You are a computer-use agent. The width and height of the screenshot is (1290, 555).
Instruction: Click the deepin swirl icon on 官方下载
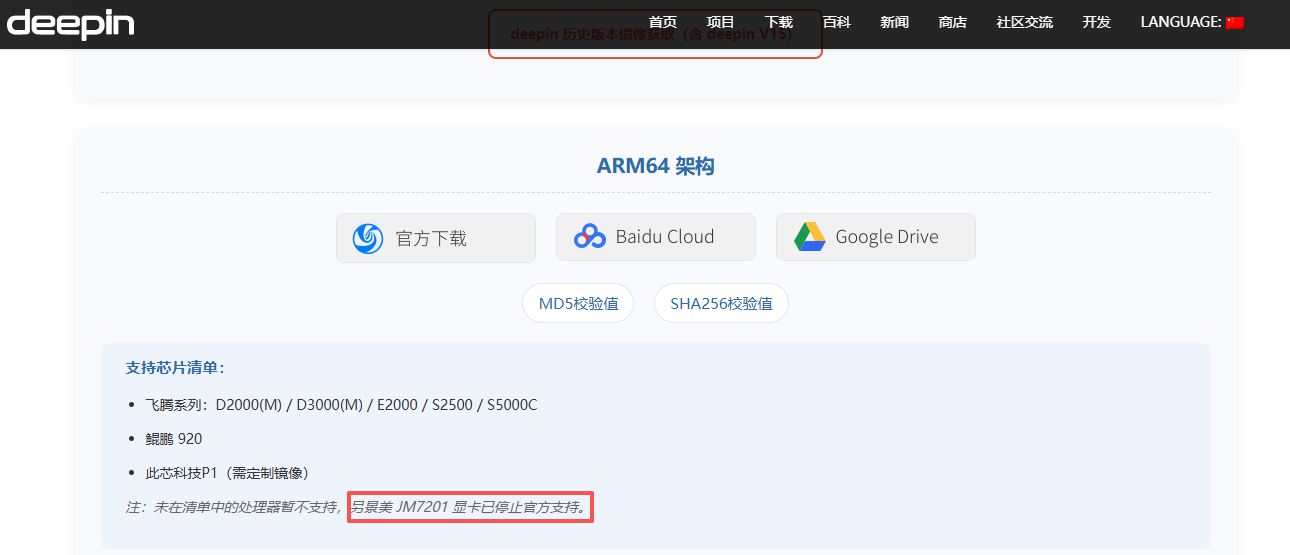[x=368, y=238]
